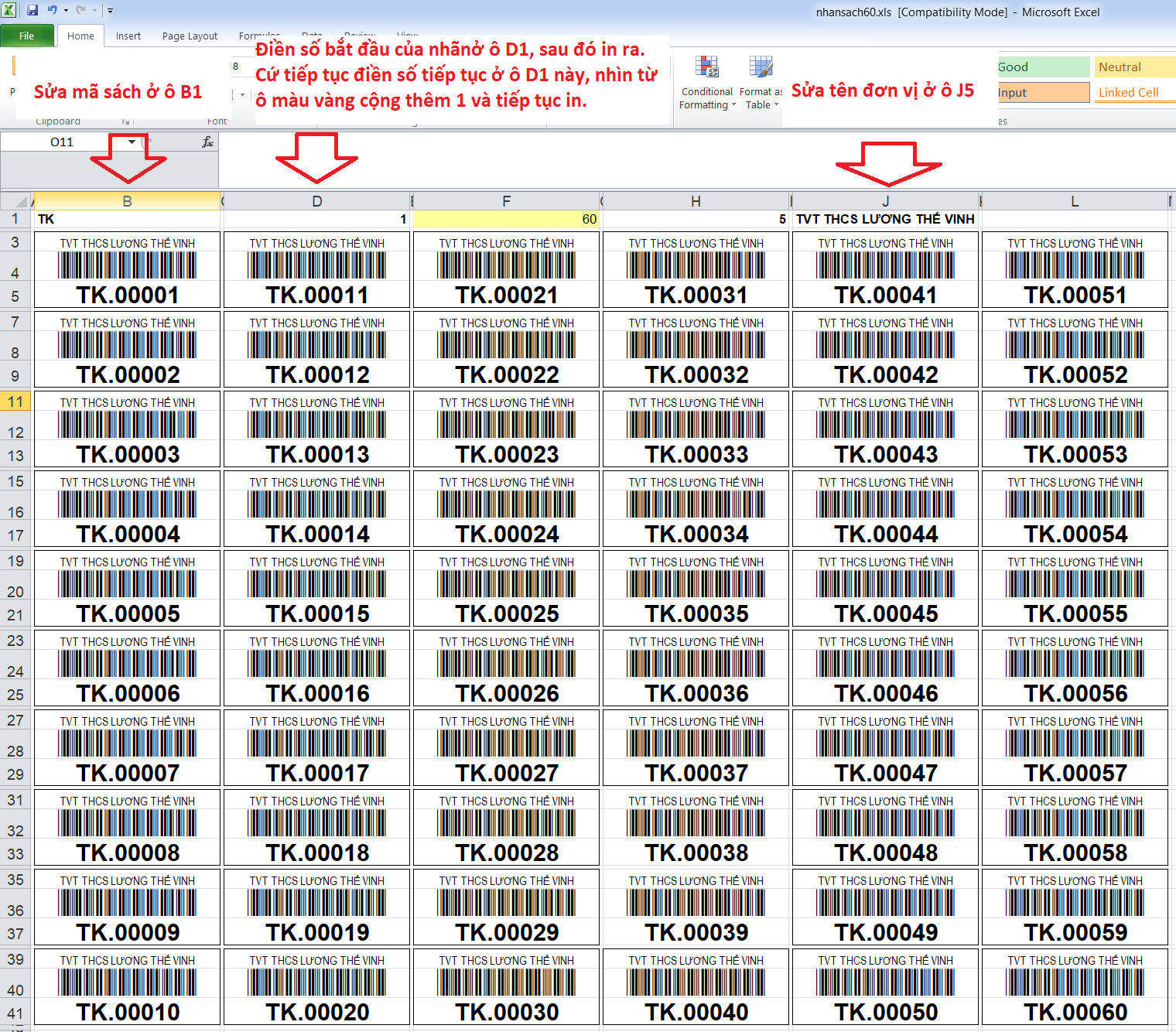The height and width of the screenshot is (1032, 1176).
Task: Click label code TK.00014
Action: [317, 534]
